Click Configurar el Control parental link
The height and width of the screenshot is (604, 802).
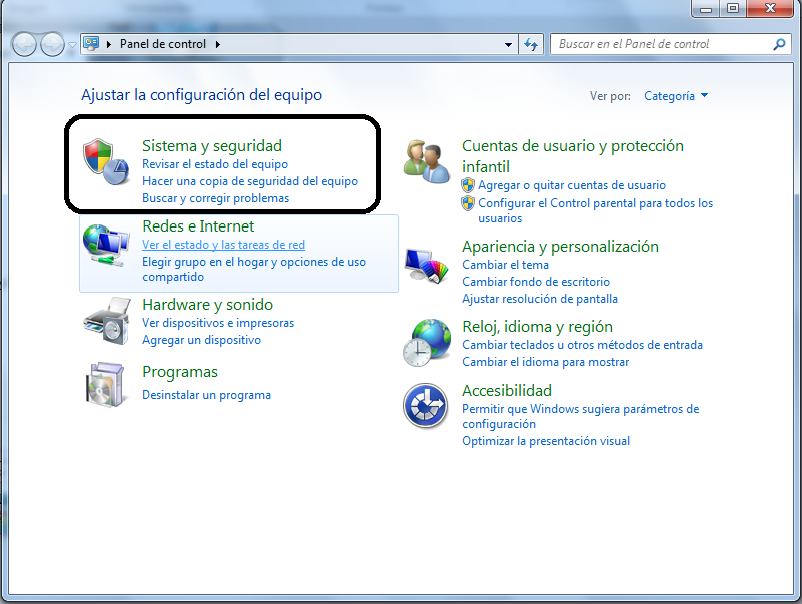click(595, 210)
